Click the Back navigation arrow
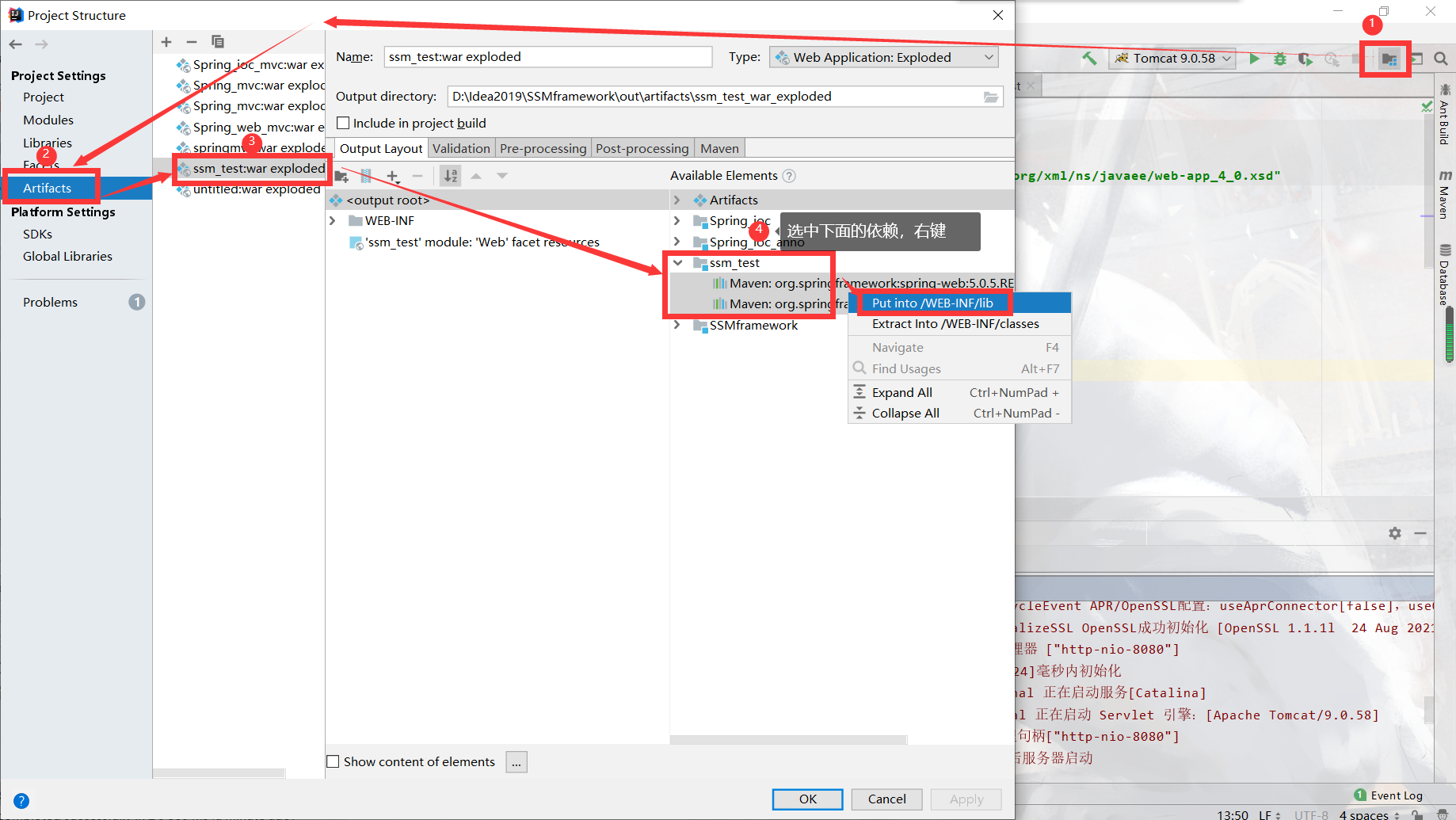The image size is (1456, 820). 15,44
